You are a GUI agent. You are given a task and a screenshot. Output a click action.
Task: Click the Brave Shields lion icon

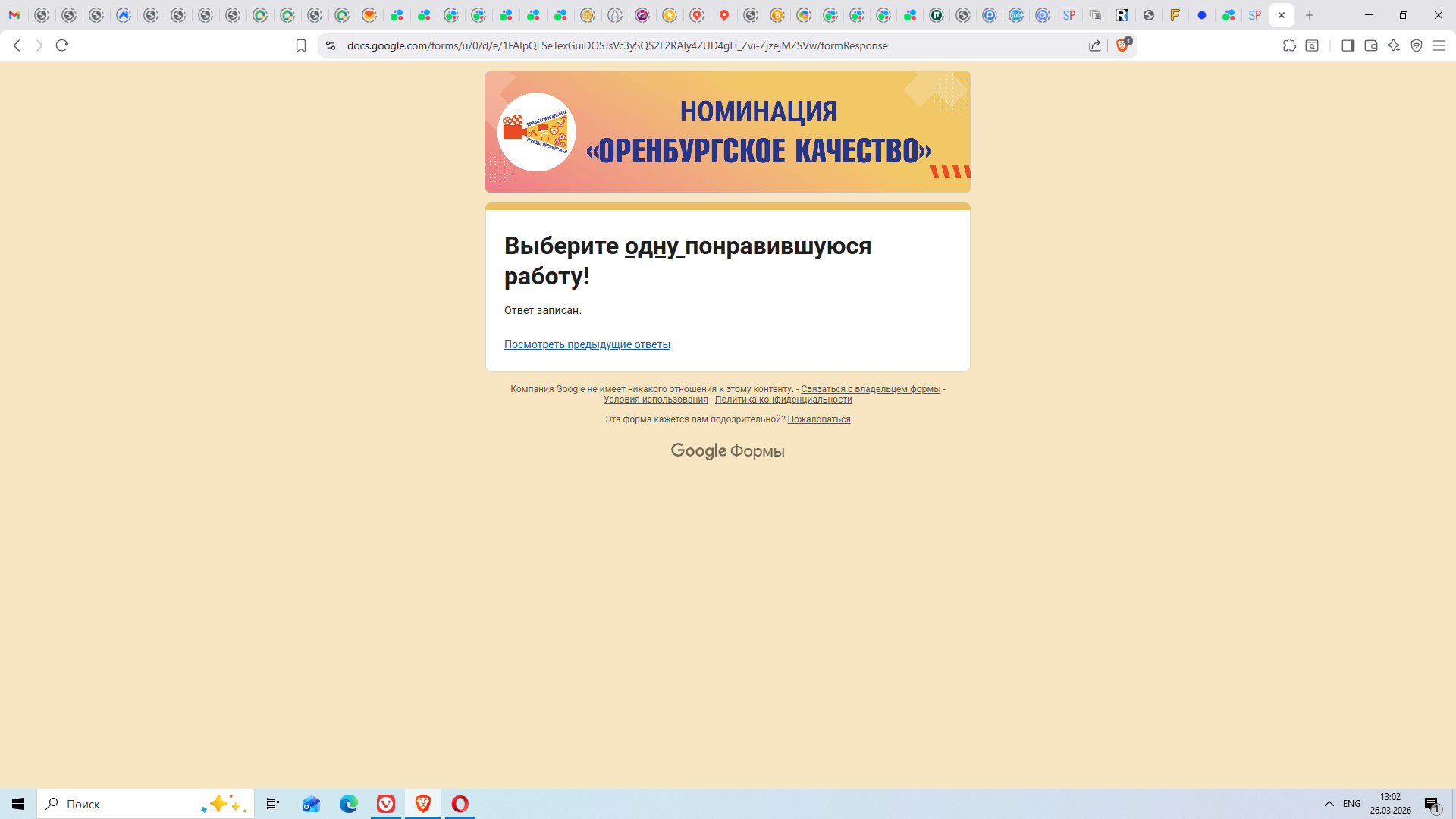(1122, 45)
